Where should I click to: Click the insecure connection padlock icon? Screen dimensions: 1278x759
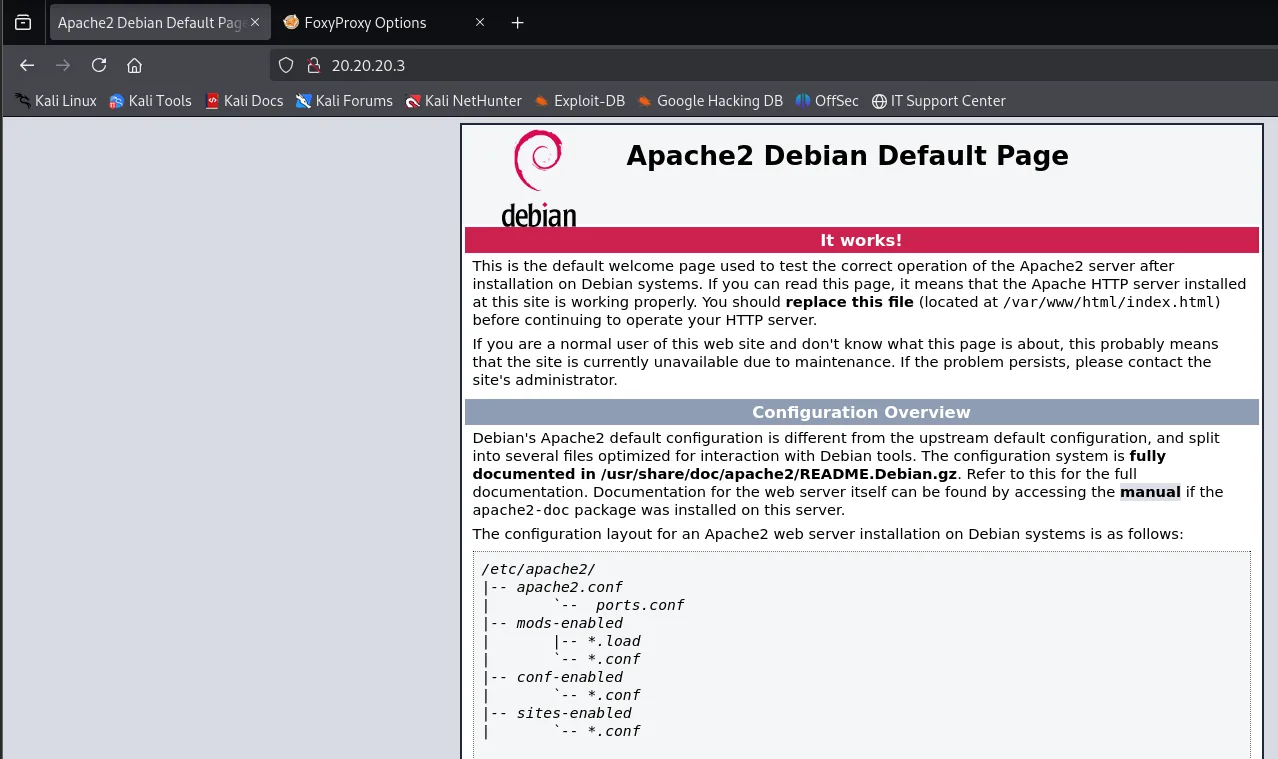(313, 65)
